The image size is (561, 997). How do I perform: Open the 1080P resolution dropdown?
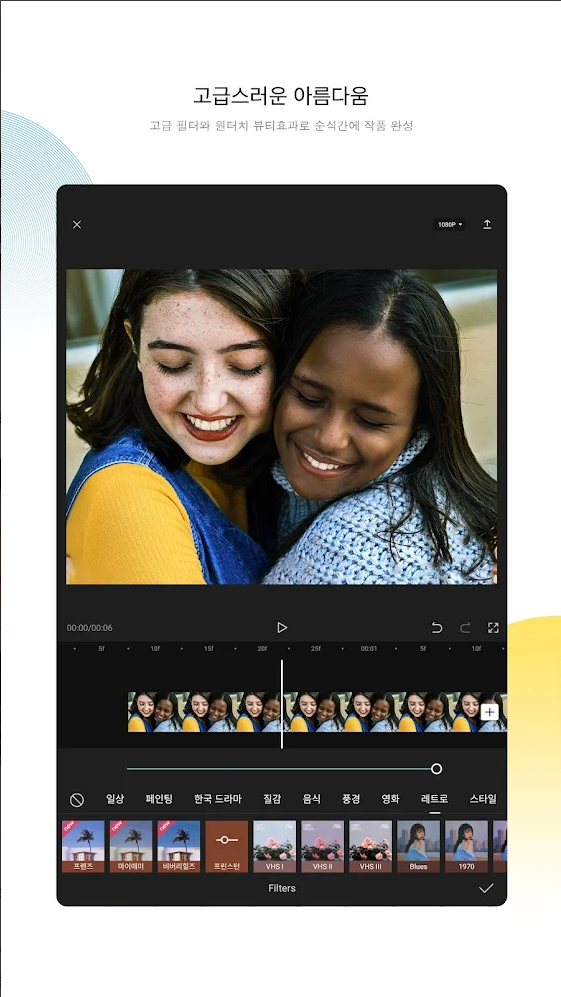click(x=450, y=224)
